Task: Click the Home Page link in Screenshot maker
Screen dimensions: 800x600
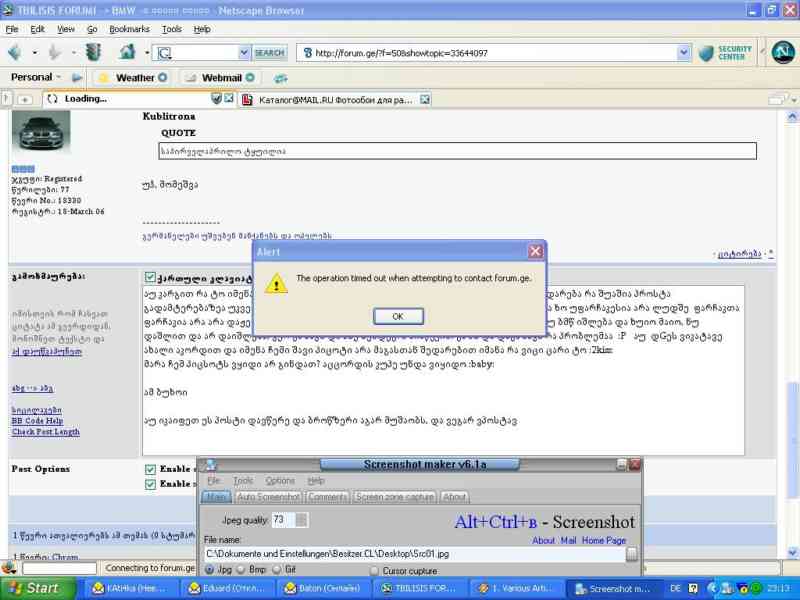Action: [604, 540]
